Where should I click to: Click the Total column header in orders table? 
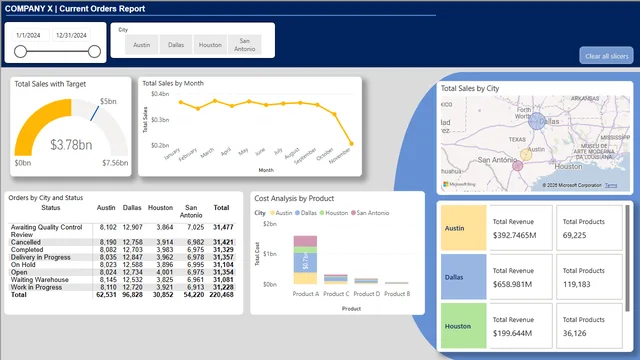221,208
